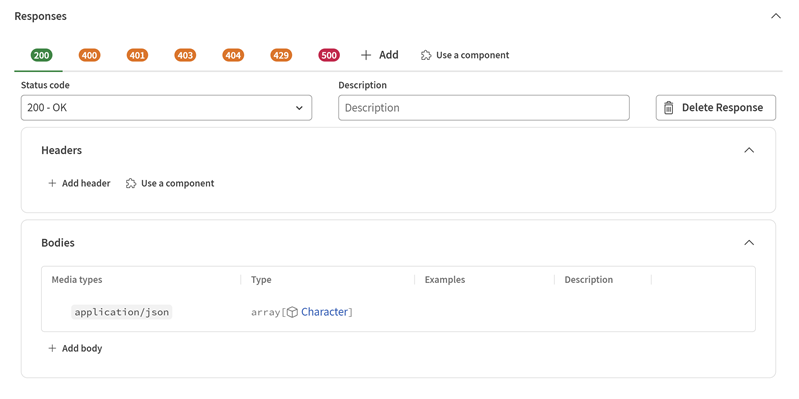Click Add header
799x399 pixels.
(x=79, y=183)
